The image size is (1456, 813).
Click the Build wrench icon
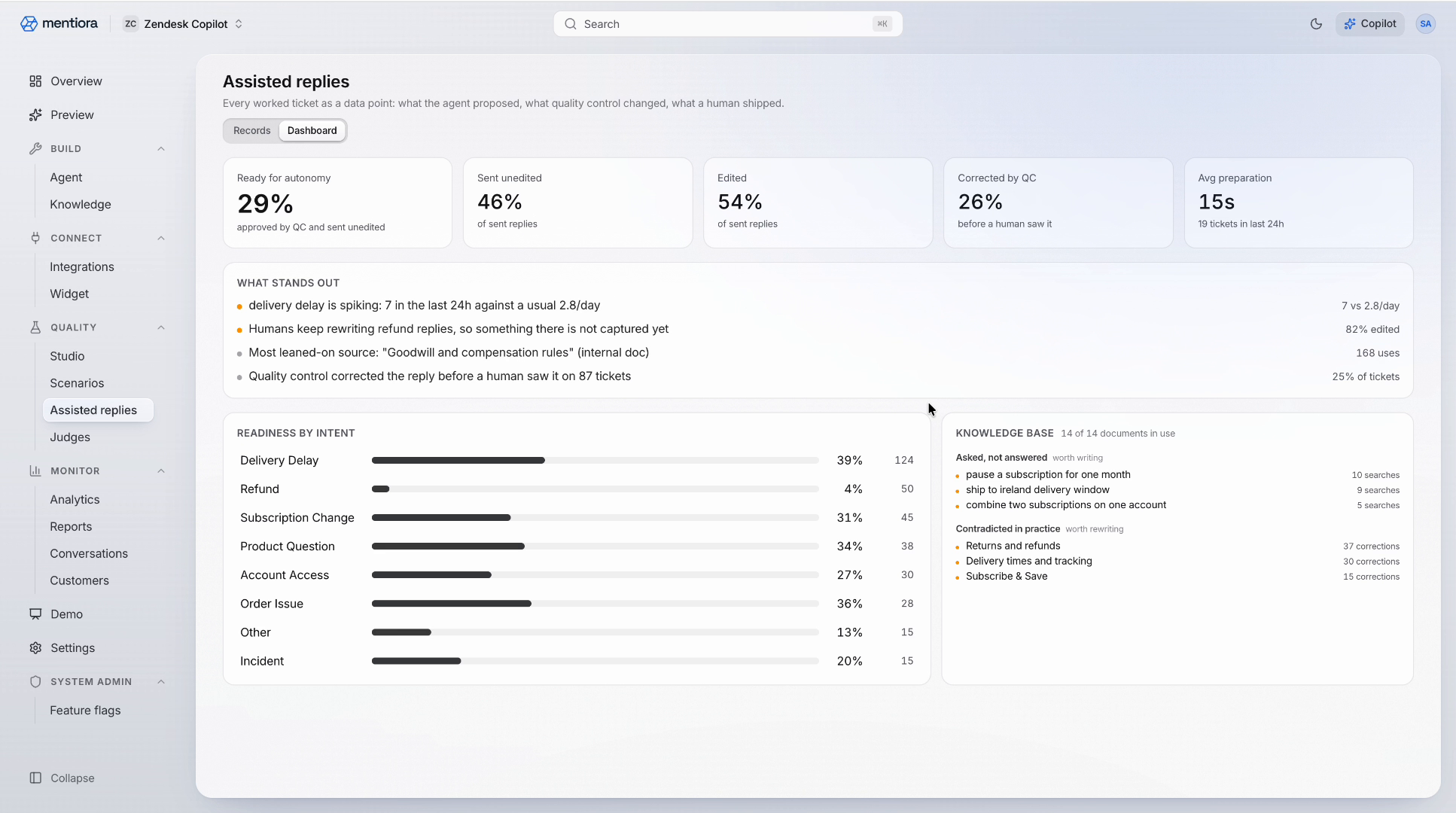35,149
